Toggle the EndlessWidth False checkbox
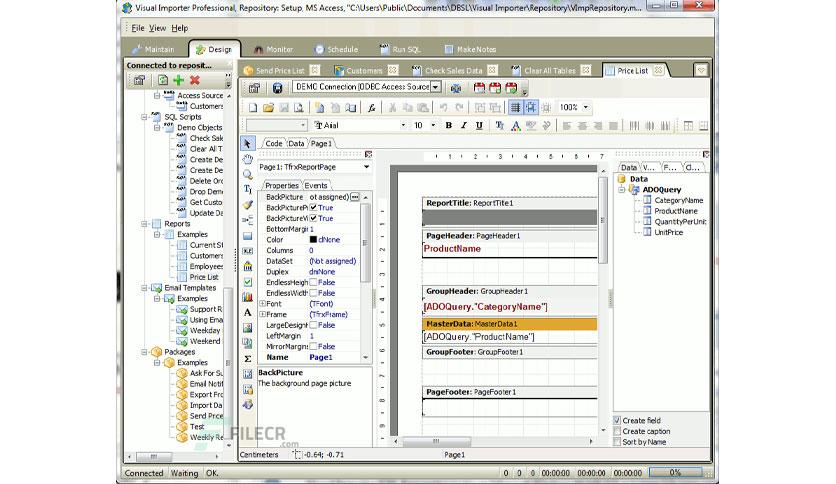 click(x=314, y=293)
